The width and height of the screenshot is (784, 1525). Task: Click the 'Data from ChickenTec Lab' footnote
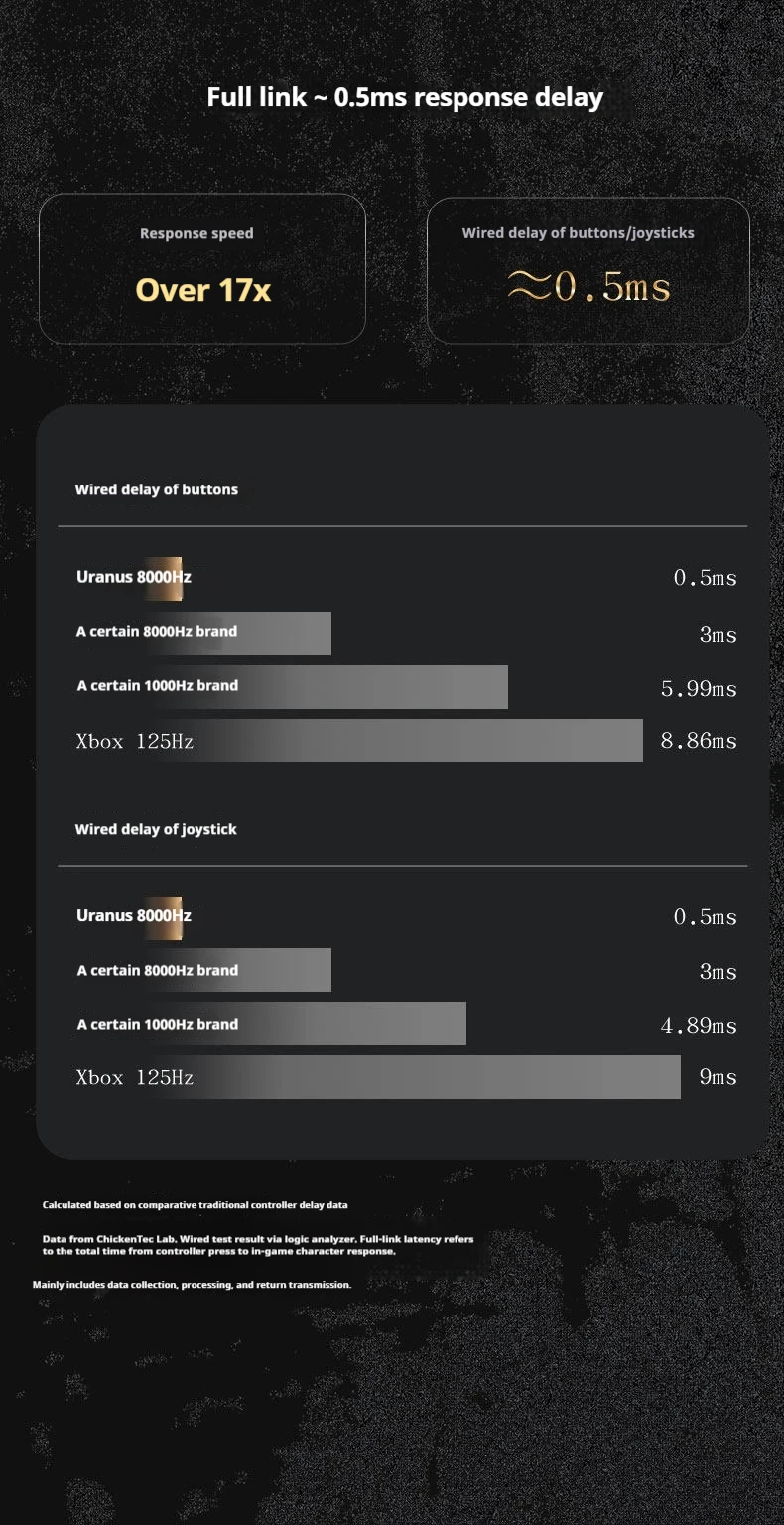click(258, 1245)
